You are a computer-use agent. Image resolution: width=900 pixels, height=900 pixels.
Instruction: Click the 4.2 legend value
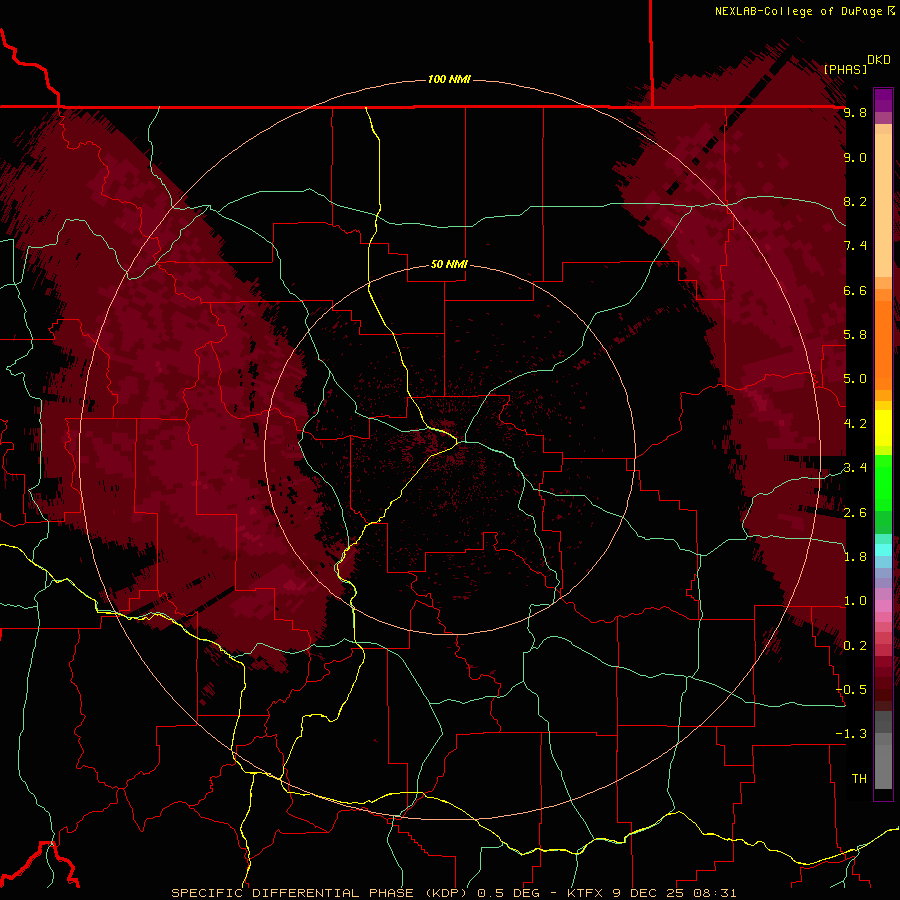pyautogui.click(x=855, y=424)
